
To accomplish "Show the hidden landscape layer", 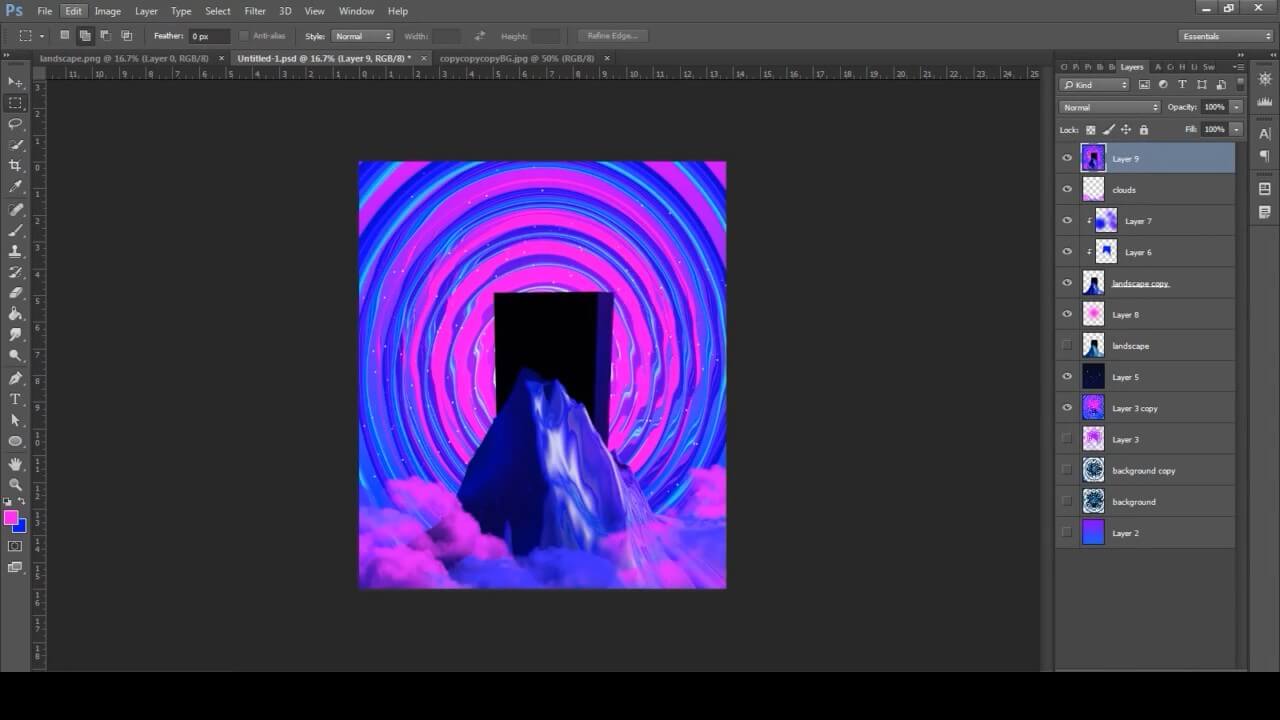I will (1067, 346).
